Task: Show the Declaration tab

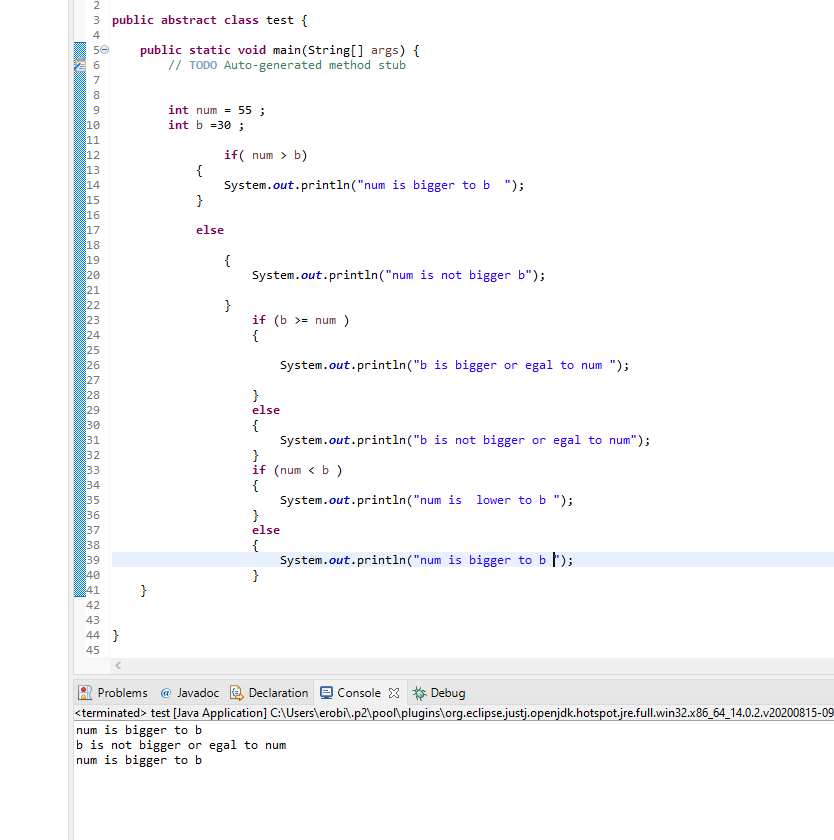Action: pyautogui.click(x=269, y=693)
